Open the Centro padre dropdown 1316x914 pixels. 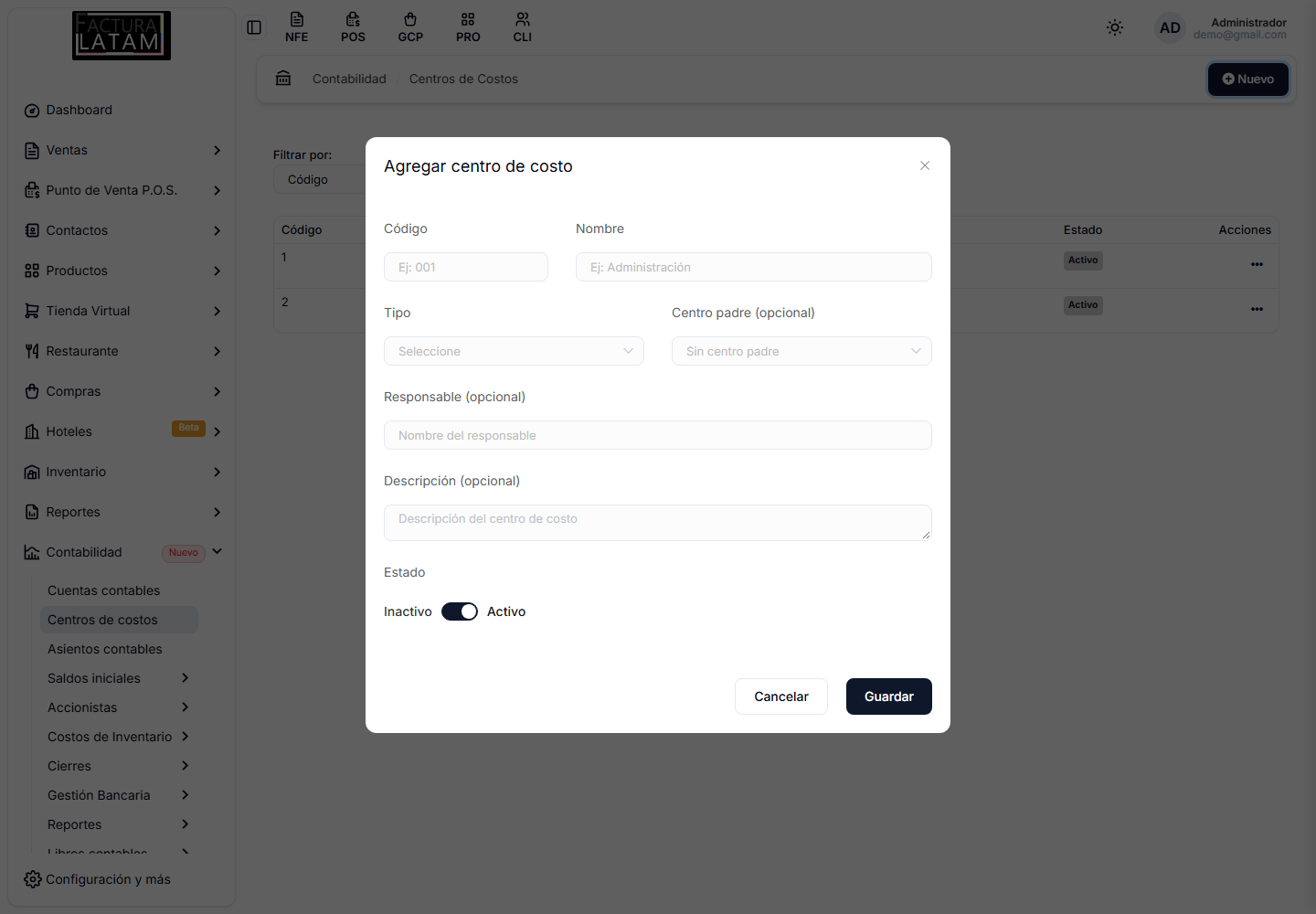[x=801, y=351]
